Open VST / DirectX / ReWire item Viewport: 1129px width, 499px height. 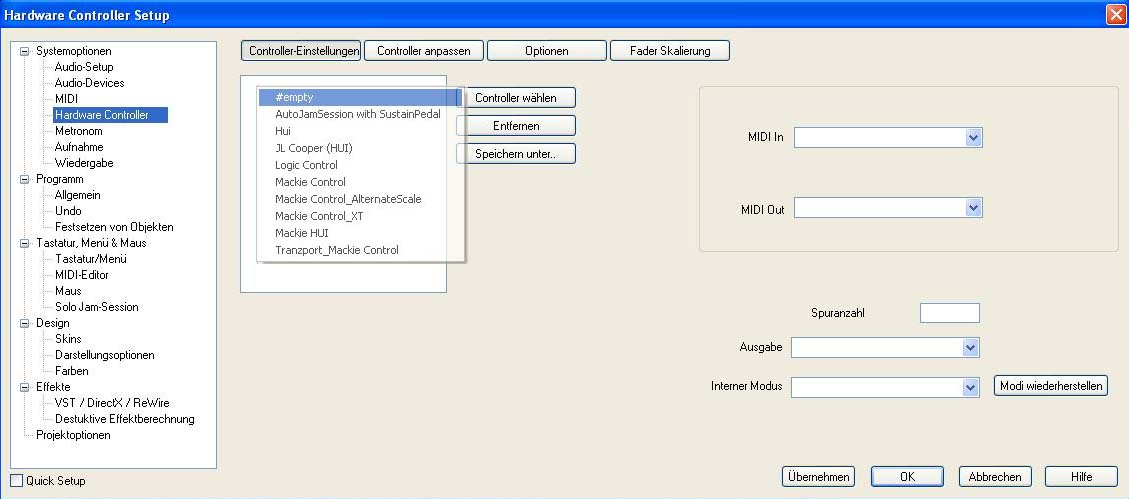pos(112,403)
